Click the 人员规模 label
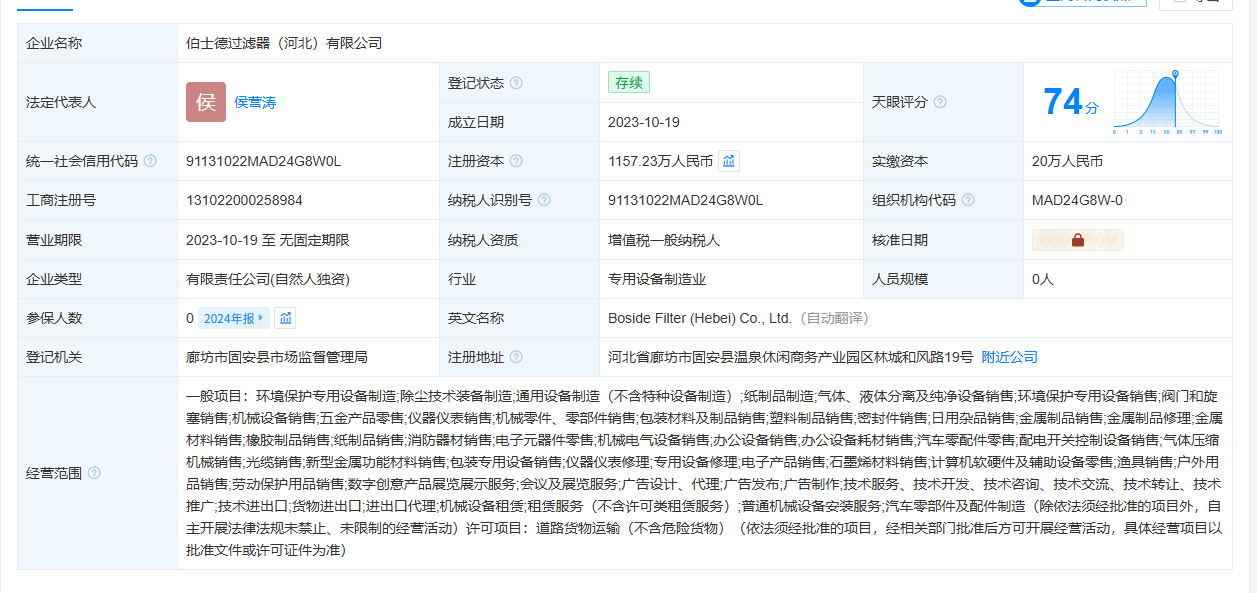The height and width of the screenshot is (593, 1257). click(x=900, y=279)
